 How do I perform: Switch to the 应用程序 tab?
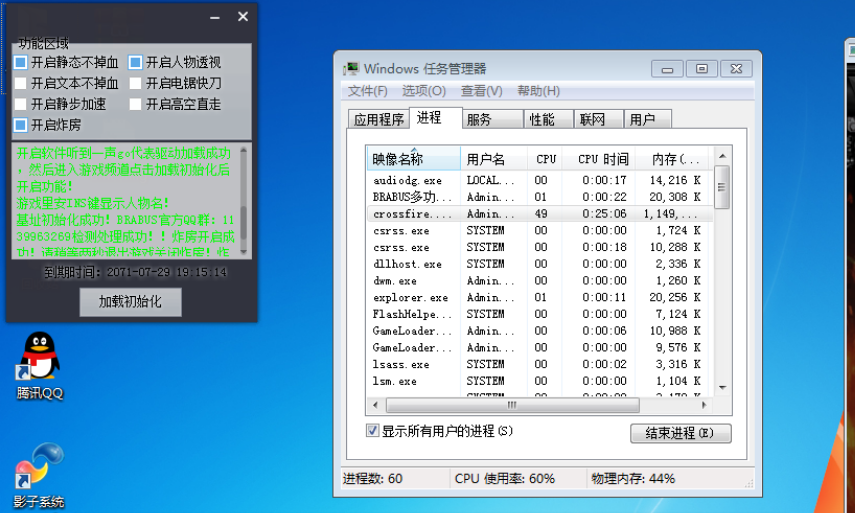378,119
